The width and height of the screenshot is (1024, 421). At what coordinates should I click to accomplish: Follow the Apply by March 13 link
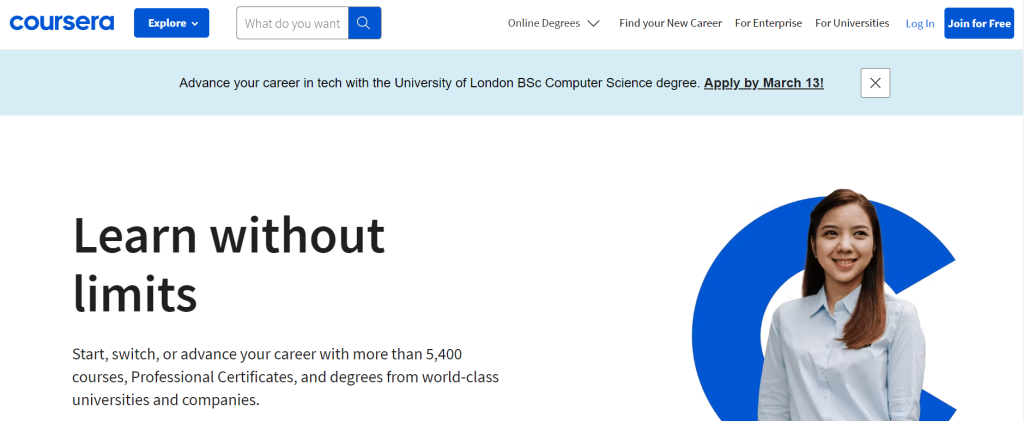pyautogui.click(x=763, y=83)
